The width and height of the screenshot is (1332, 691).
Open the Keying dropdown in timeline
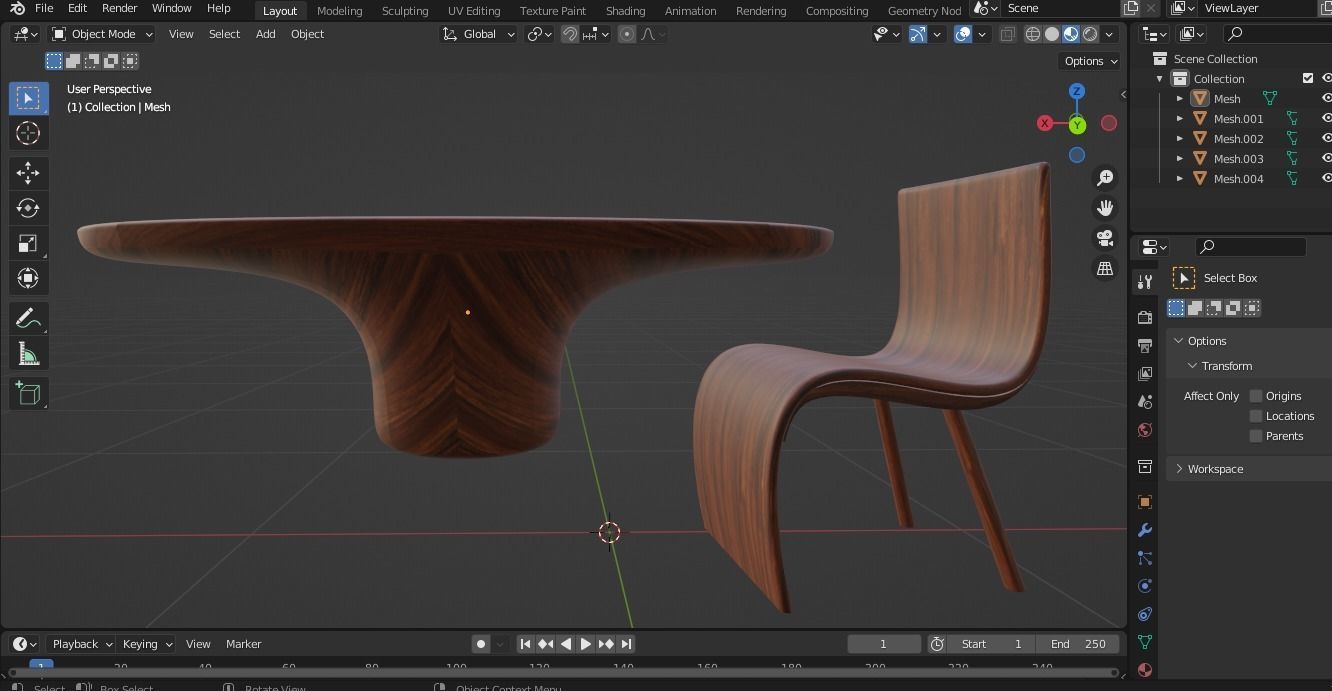pos(146,644)
